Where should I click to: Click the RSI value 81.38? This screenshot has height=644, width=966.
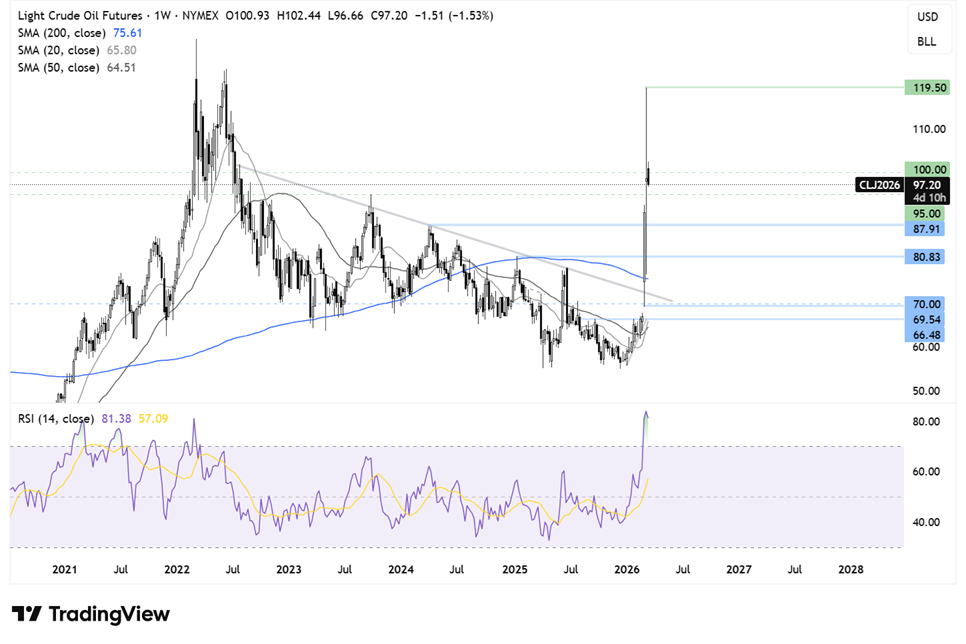click(116, 418)
